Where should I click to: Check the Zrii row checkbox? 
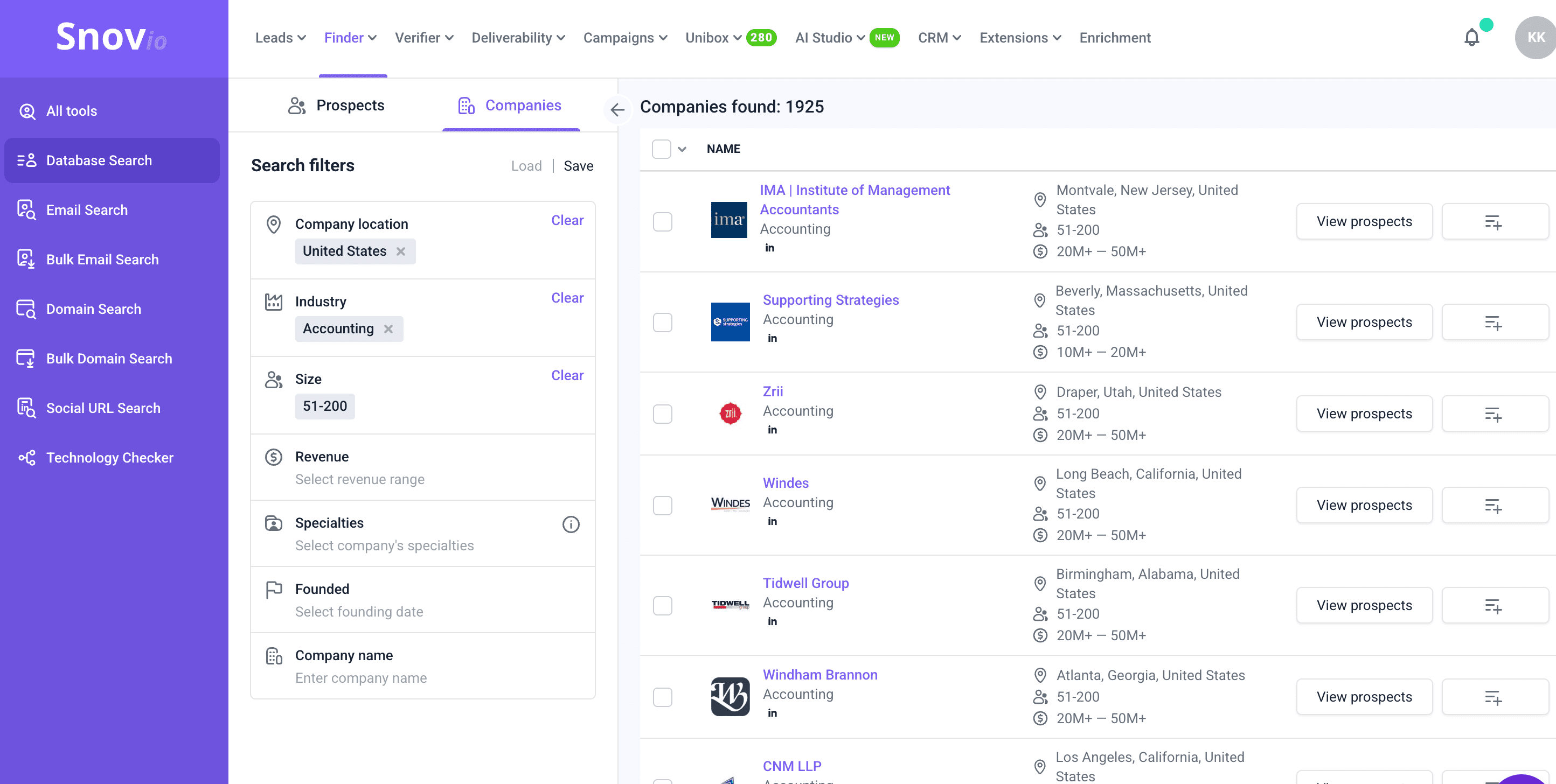(663, 414)
